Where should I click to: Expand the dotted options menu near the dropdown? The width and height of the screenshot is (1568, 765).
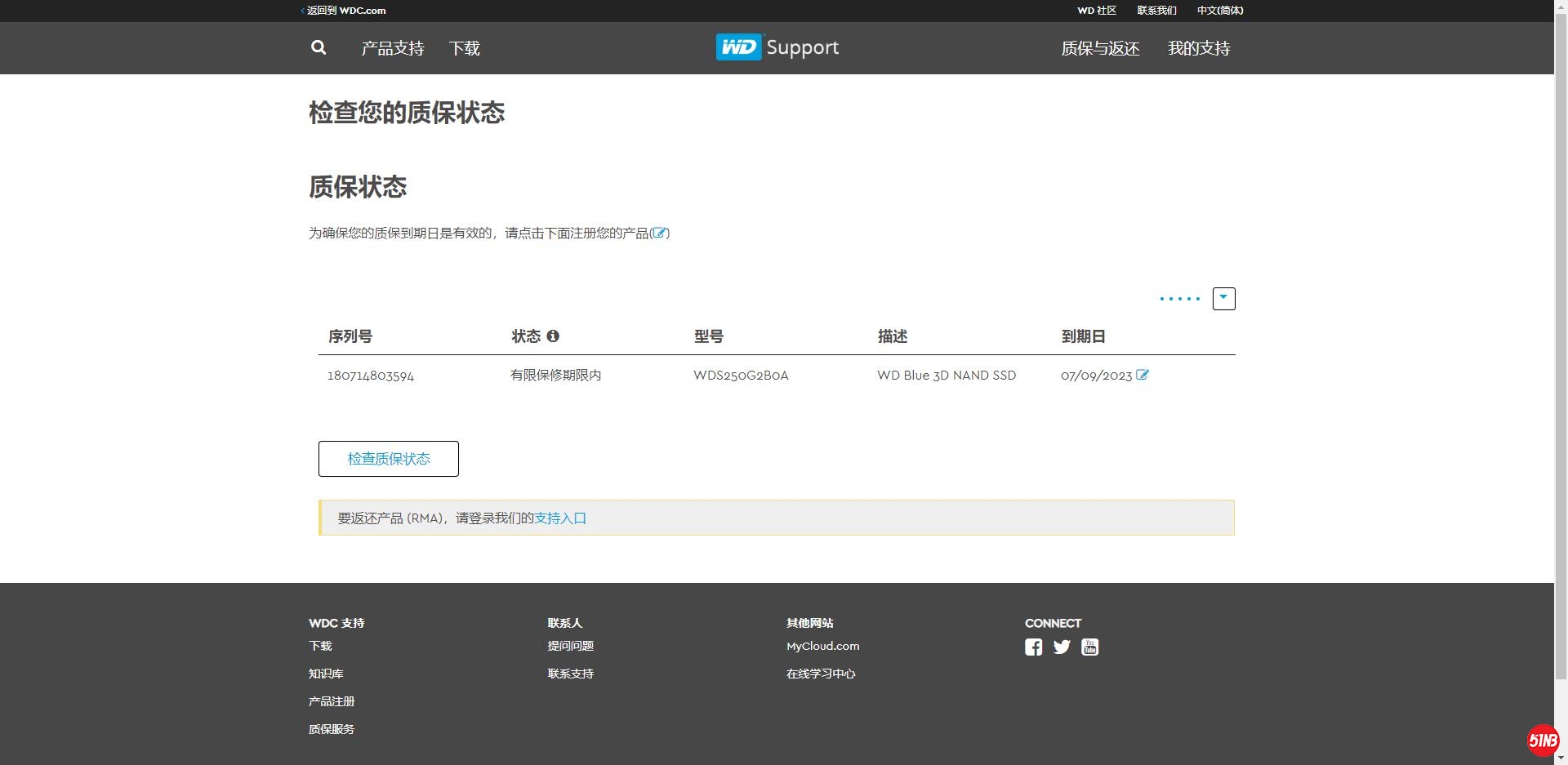pyautogui.click(x=1178, y=299)
